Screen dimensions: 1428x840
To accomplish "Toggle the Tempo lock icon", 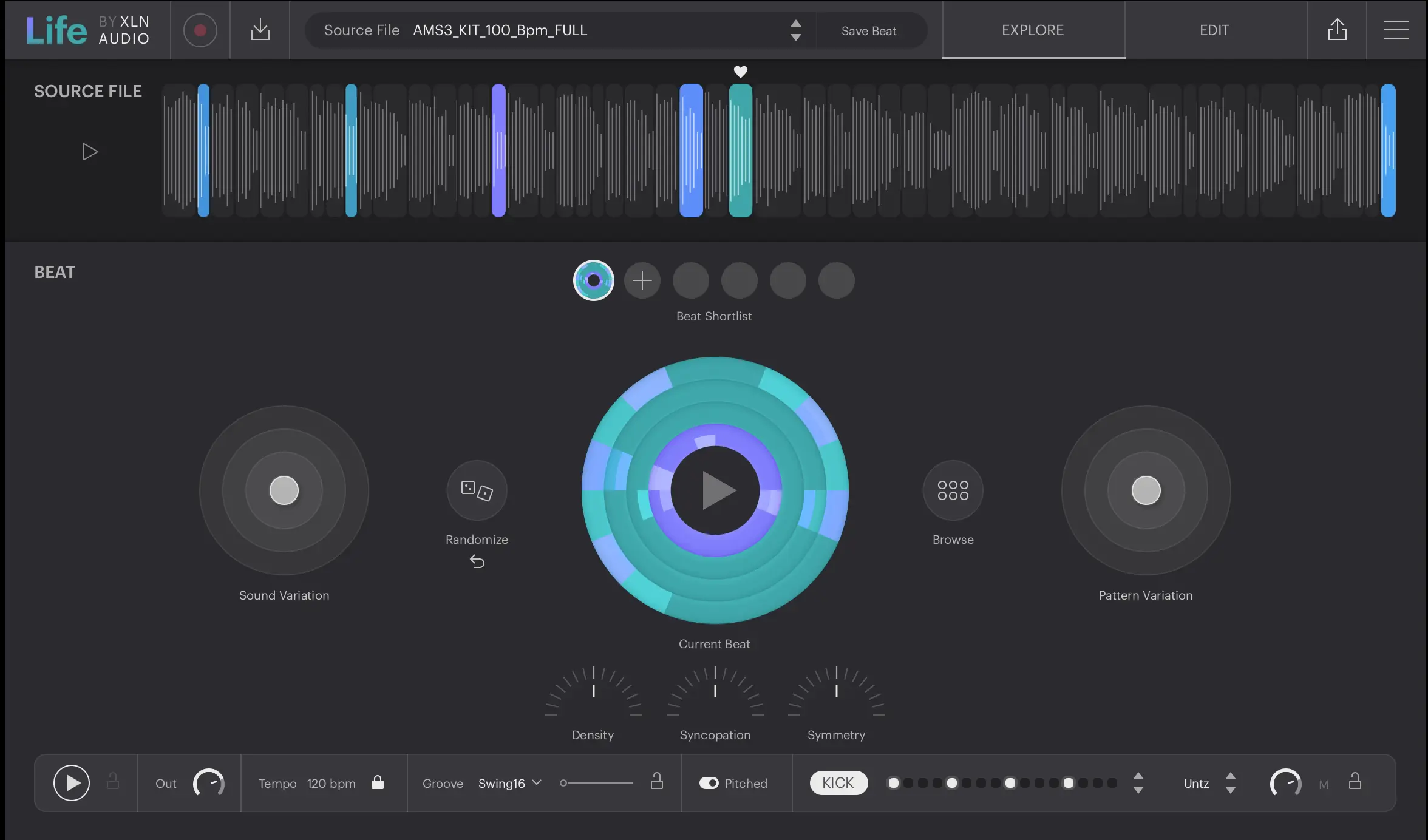I will (378, 782).
